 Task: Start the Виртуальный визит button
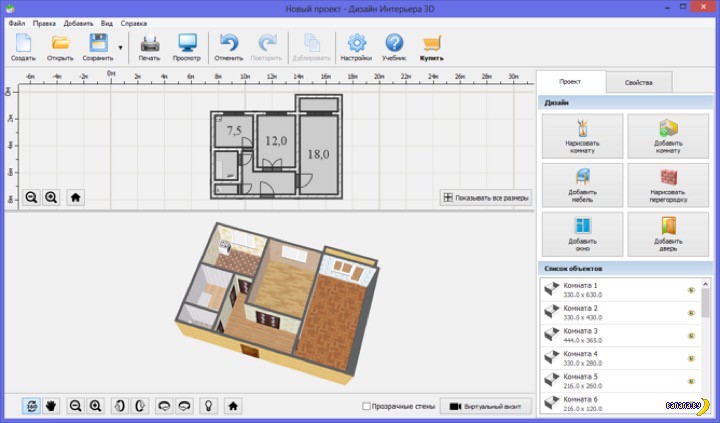coord(485,407)
